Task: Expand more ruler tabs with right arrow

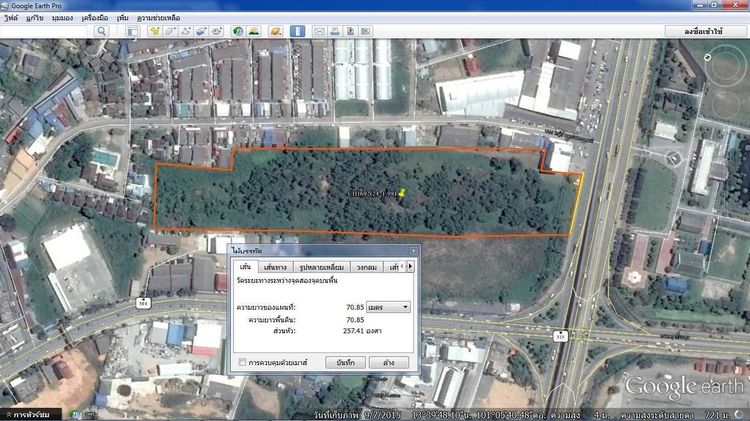Action: coord(410,266)
